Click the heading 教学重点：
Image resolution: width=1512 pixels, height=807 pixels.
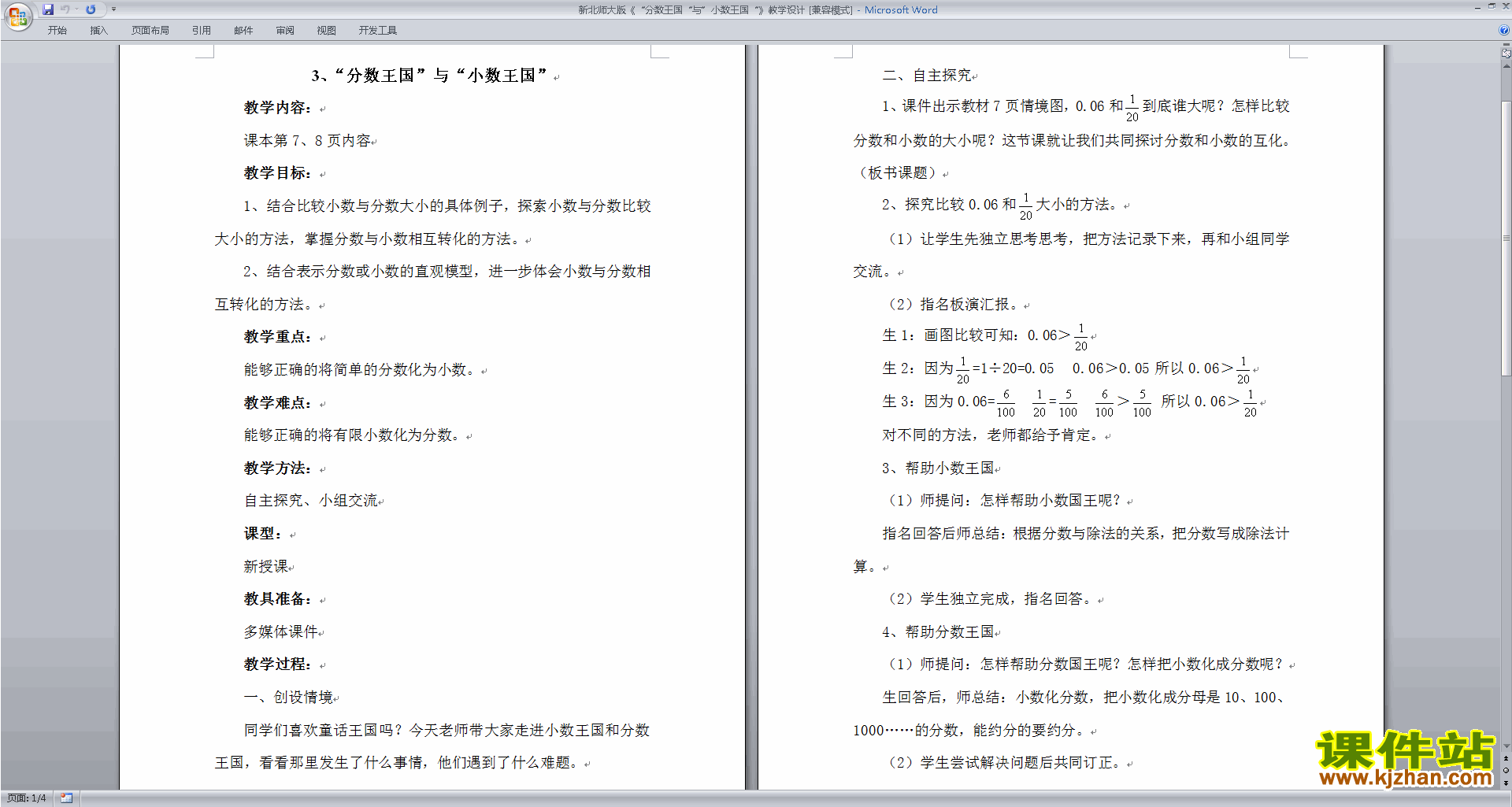[x=278, y=337]
